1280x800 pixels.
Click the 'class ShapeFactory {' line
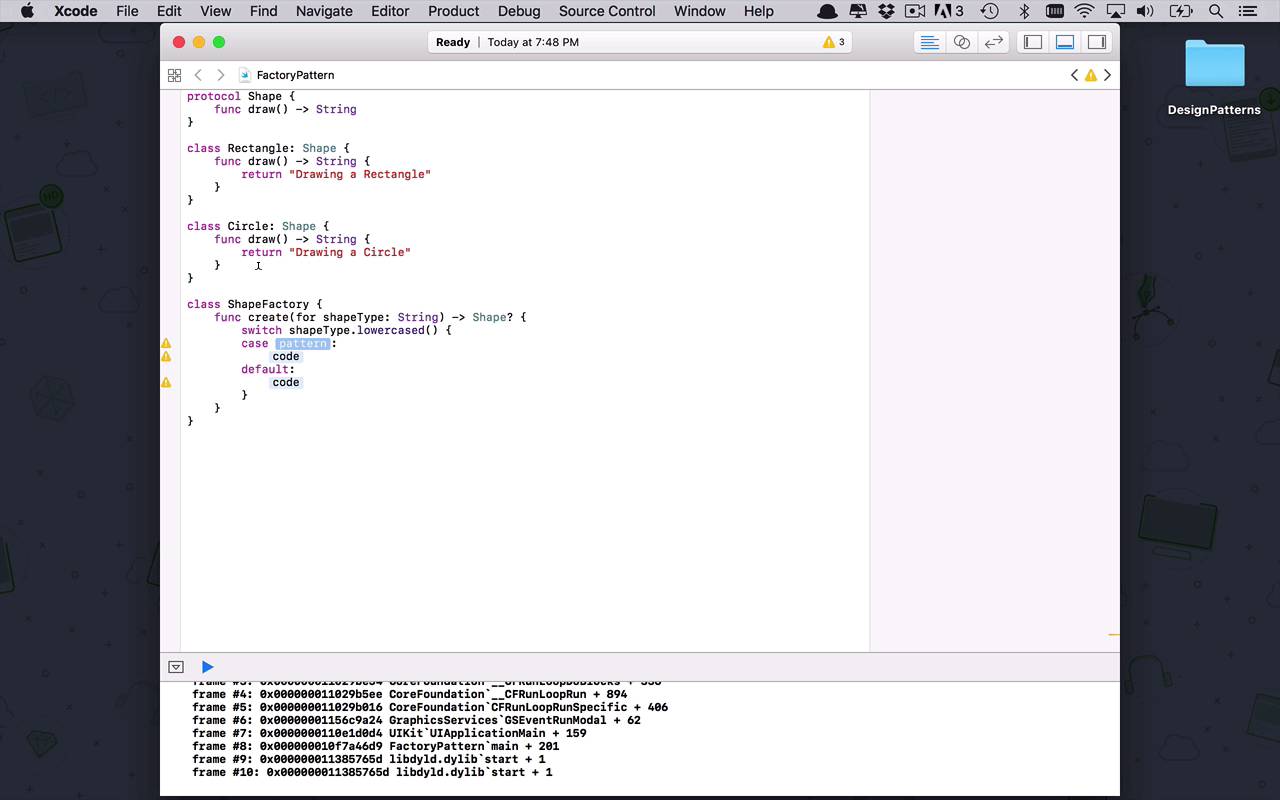pos(255,304)
